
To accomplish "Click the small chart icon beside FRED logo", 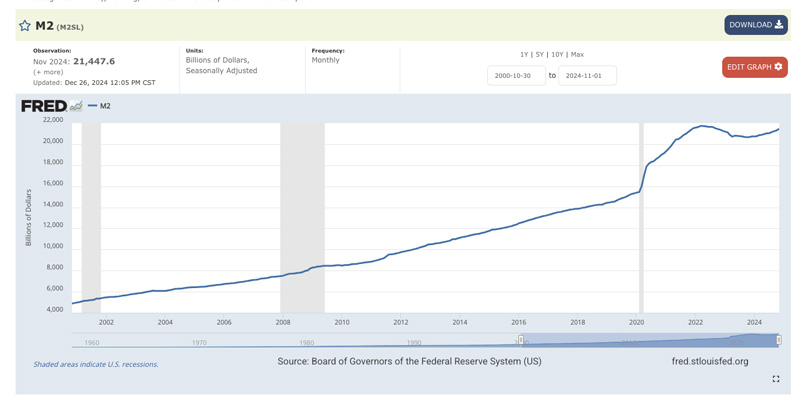I will [x=76, y=106].
